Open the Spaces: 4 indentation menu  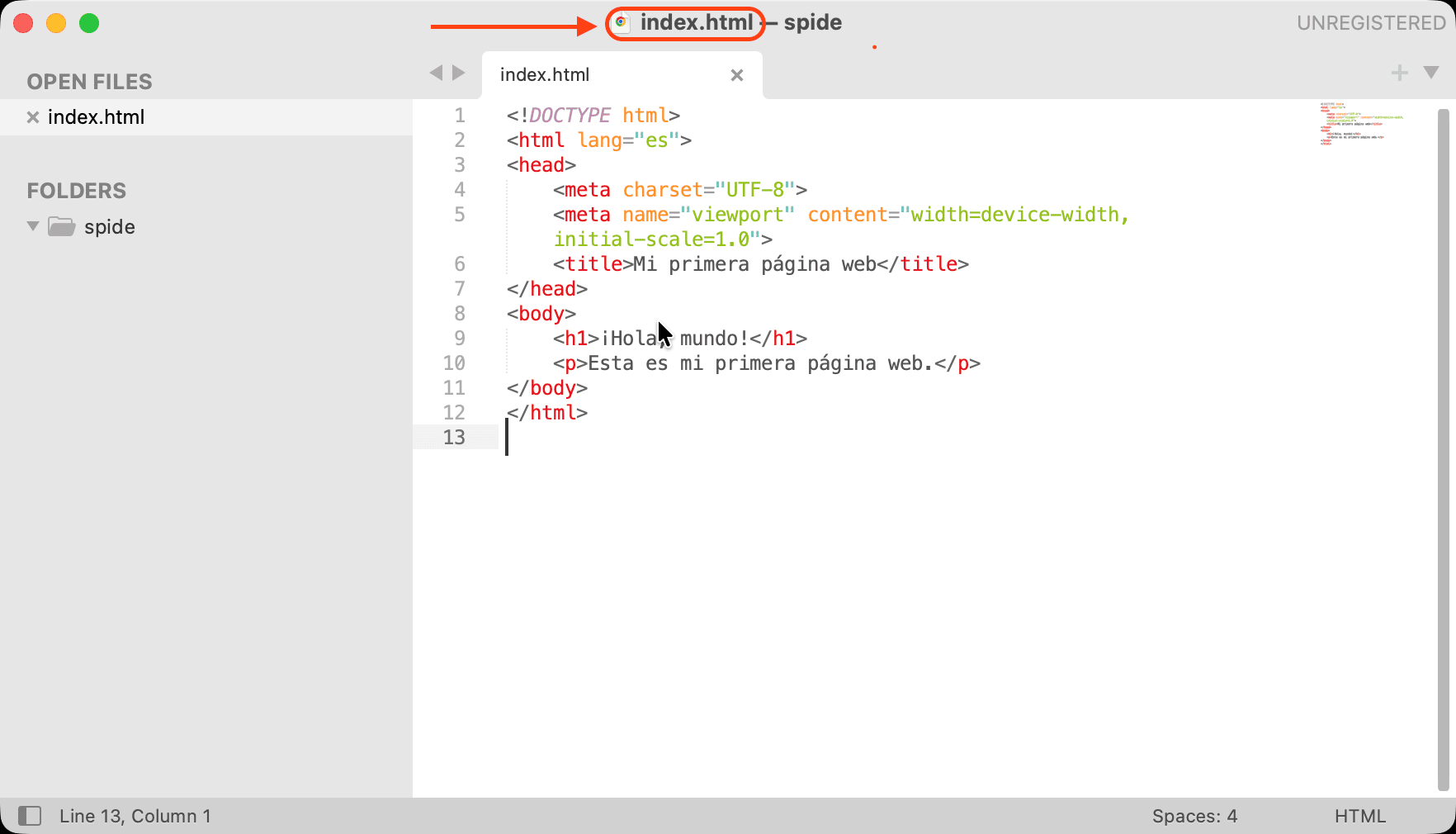[1194, 816]
